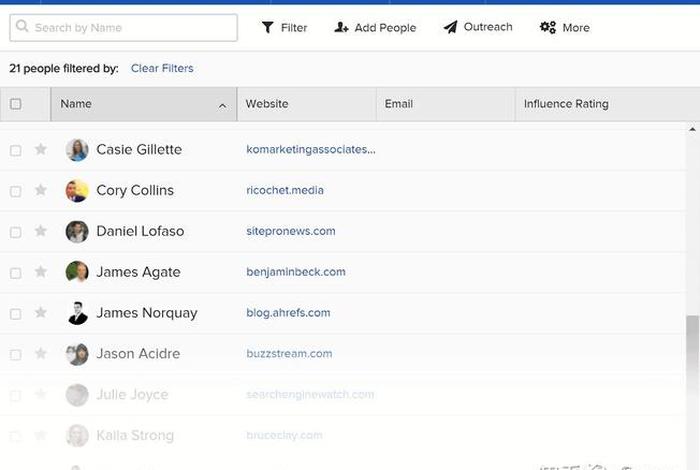Open the benjaminbeck.com website link
Viewport: 700px width, 470px height.
(296, 272)
